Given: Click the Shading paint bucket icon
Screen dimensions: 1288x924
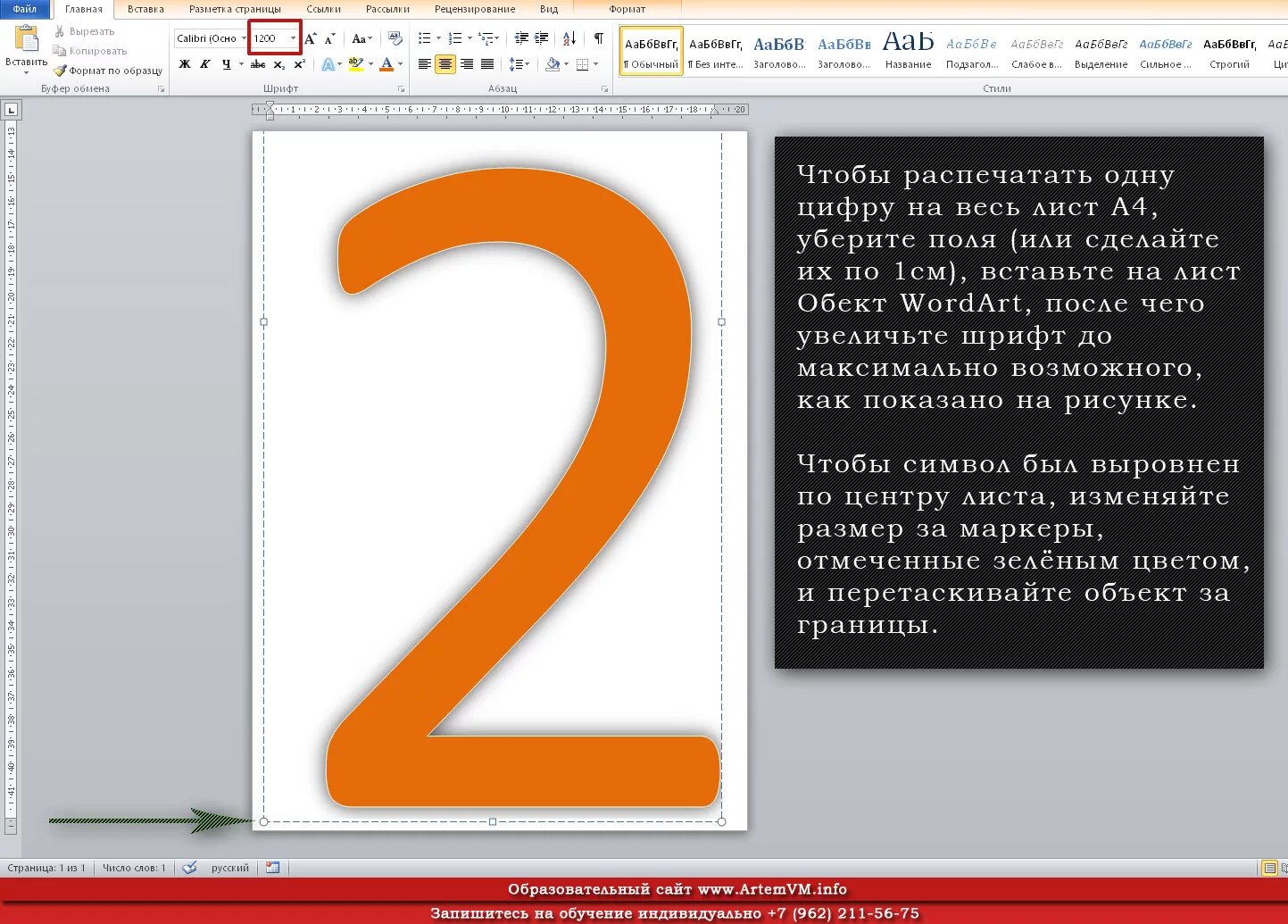Looking at the screenshot, I should coord(553,64).
